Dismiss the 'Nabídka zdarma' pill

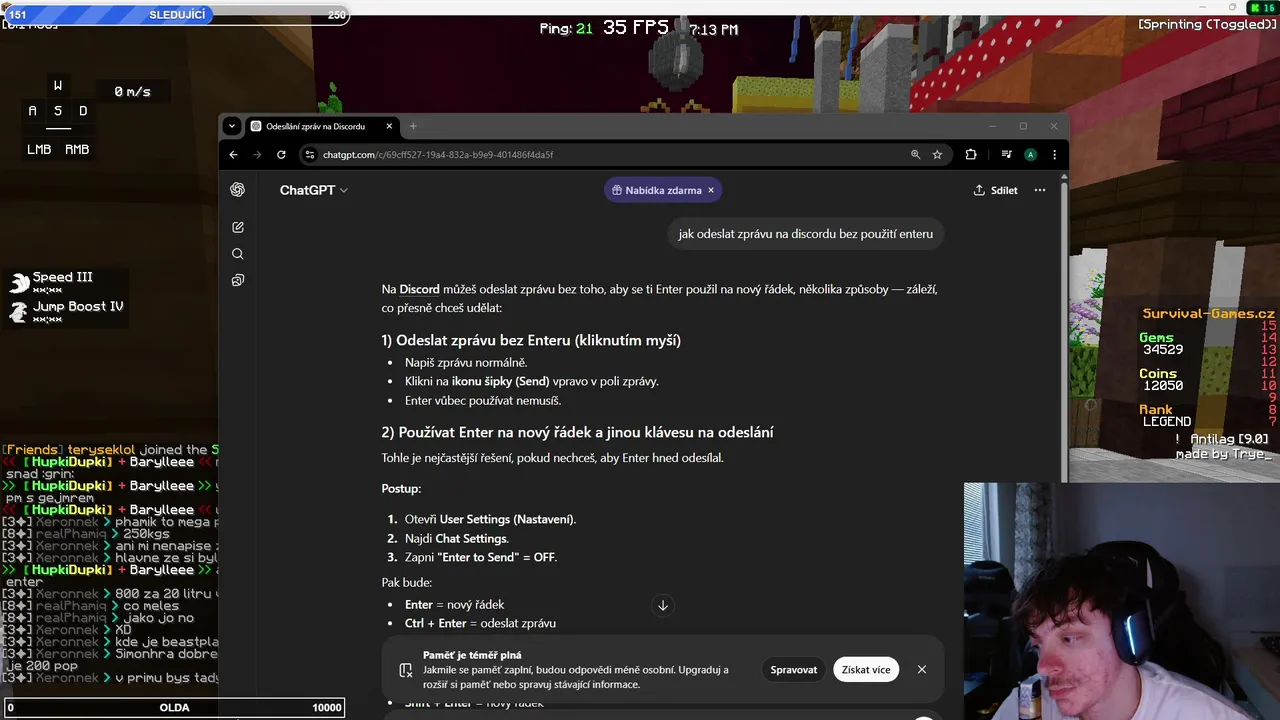pyautogui.click(x=711, y=190)
